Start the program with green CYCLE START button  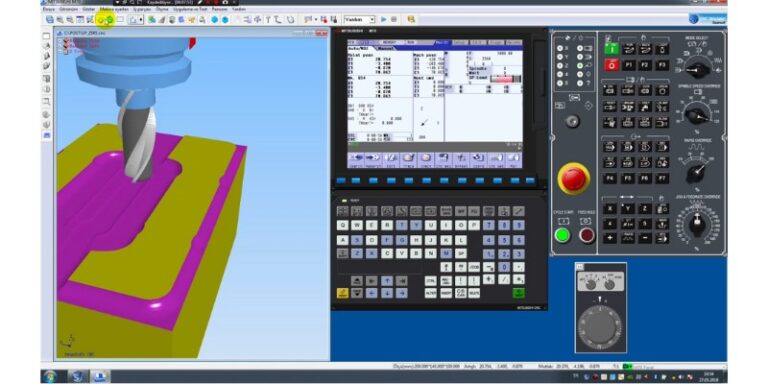562,235
